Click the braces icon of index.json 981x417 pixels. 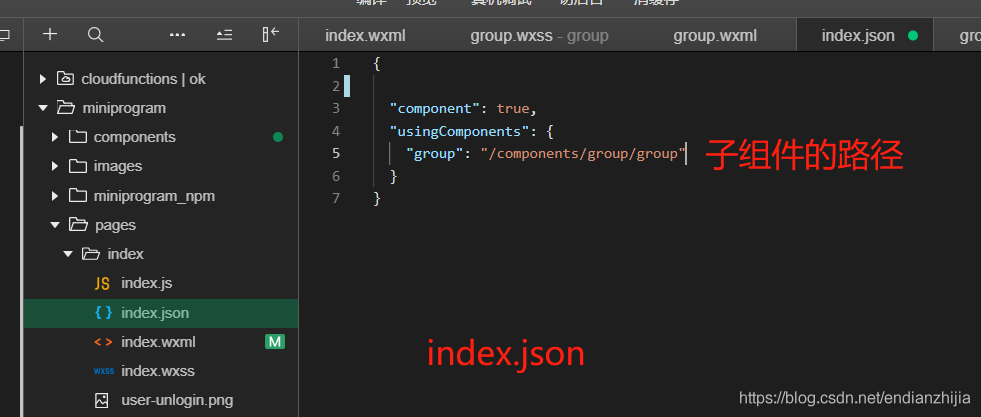point(103,313)
